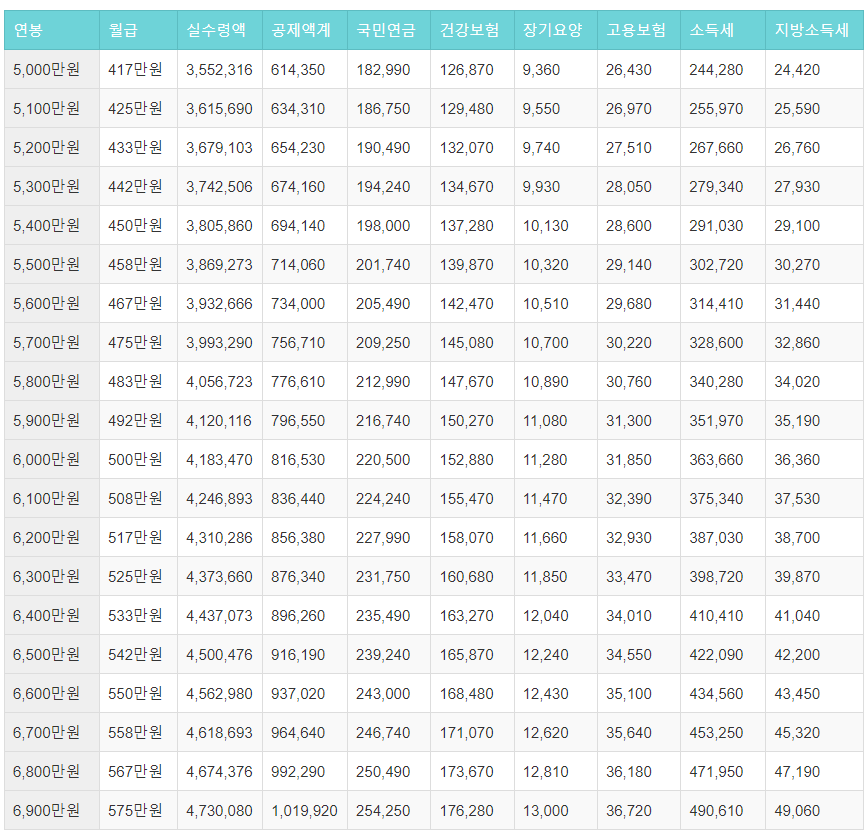Viewport: 867px width, 837px height.
Task: Click the 고용보험 column header
Action: 639,30
